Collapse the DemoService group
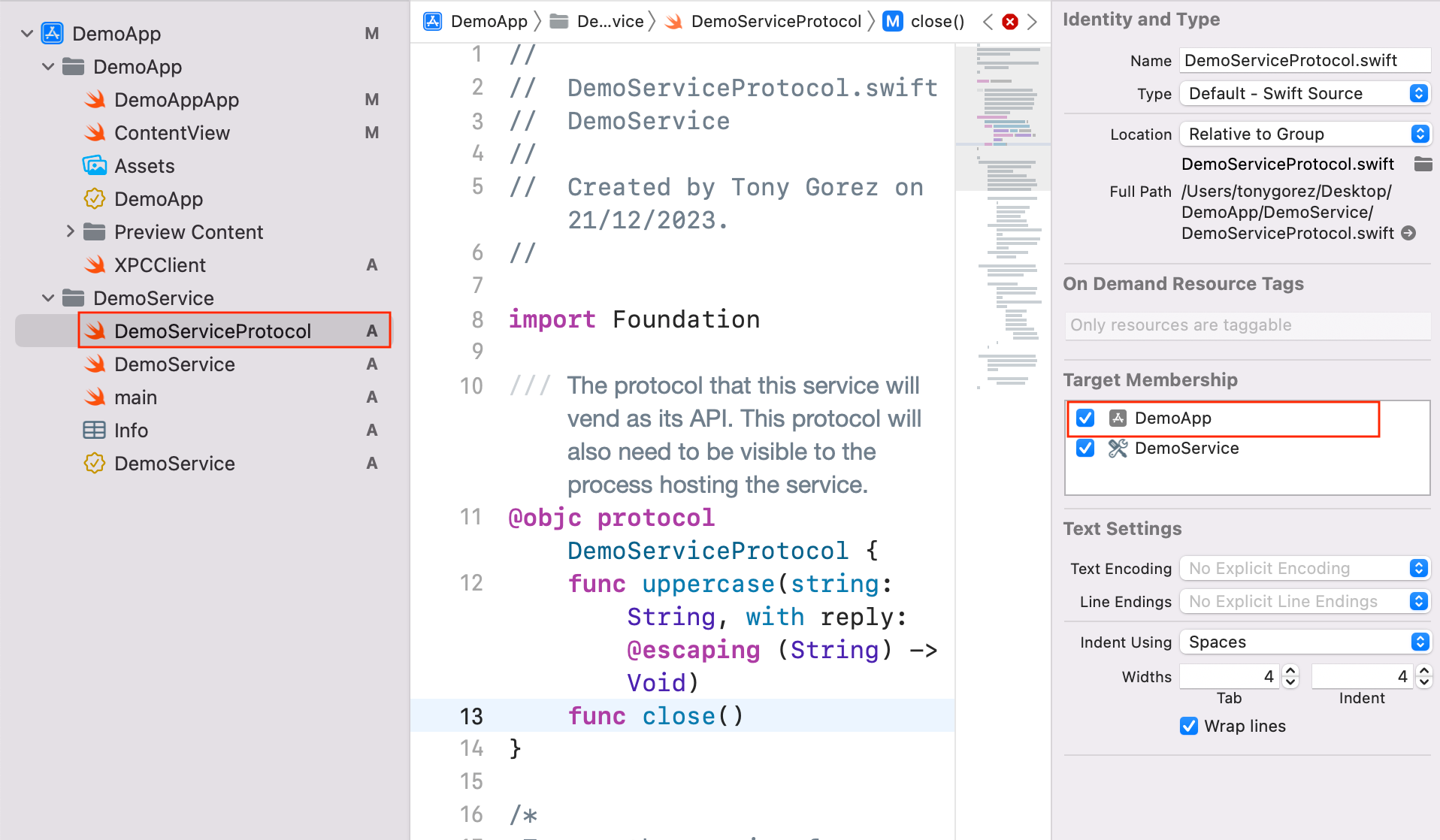The image size is (1440, 840). click(48, 298)
